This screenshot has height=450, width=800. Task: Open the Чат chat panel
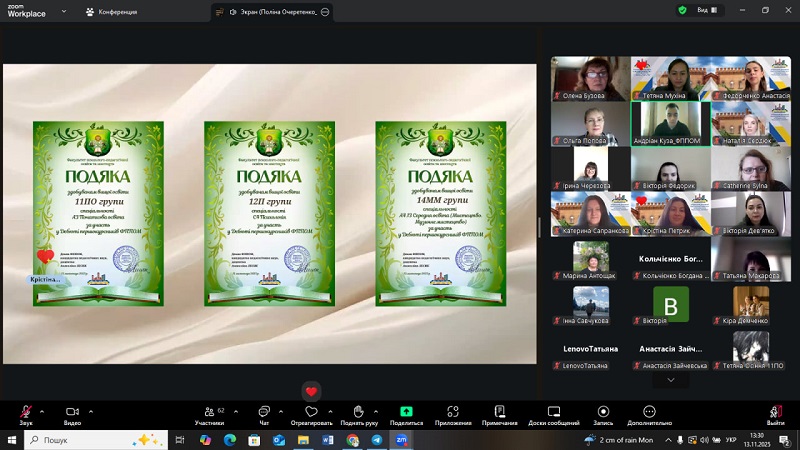pyautogui.click(x=264, y=413)
